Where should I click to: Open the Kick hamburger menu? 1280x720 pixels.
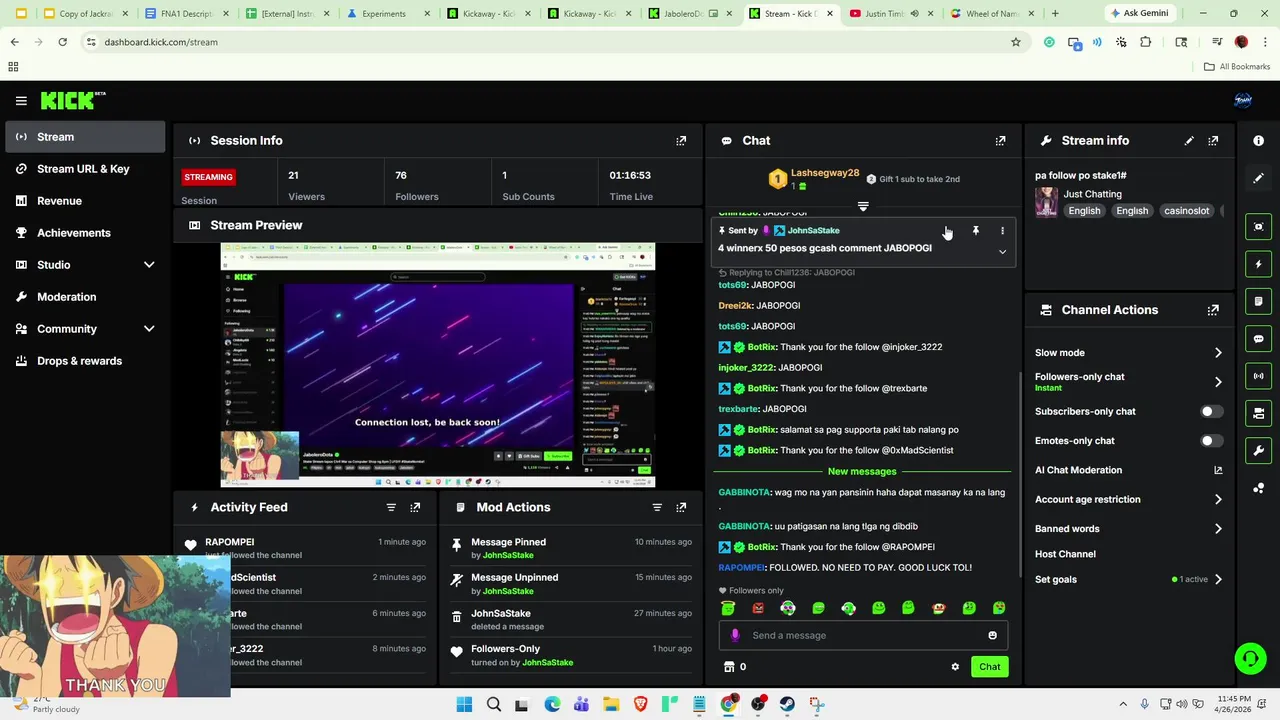pos(21,100)
